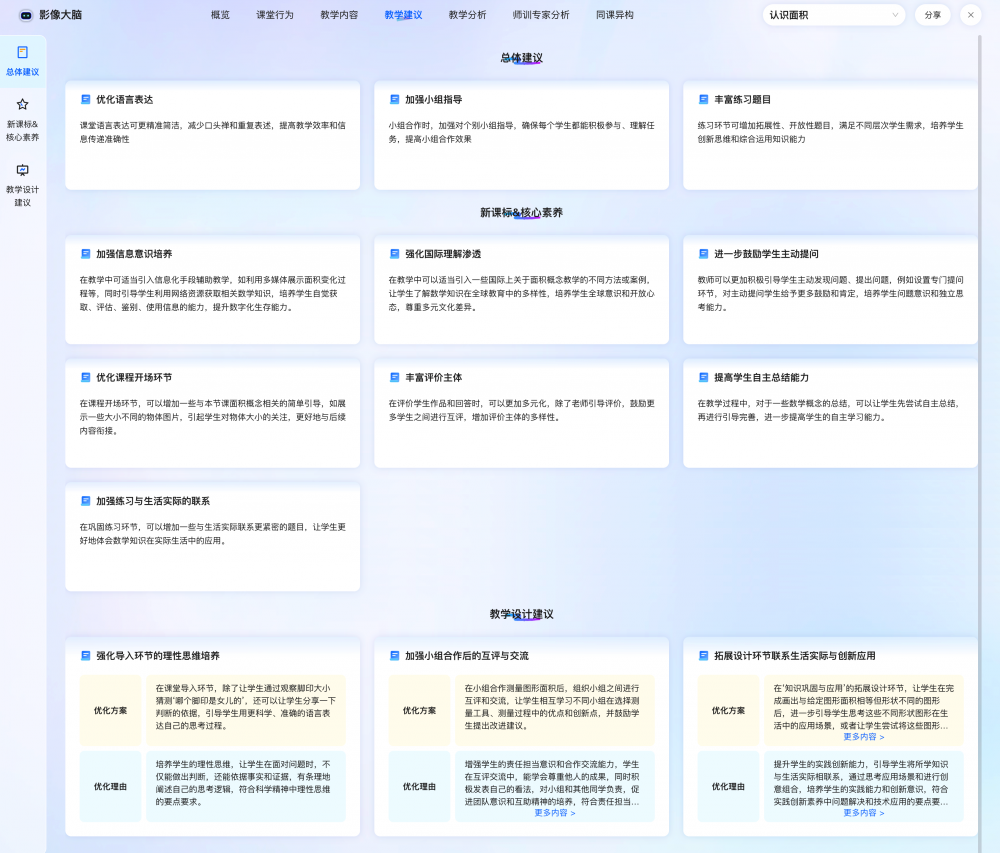
Task: Open the 同课异构 tab
Action: (614, 15)
